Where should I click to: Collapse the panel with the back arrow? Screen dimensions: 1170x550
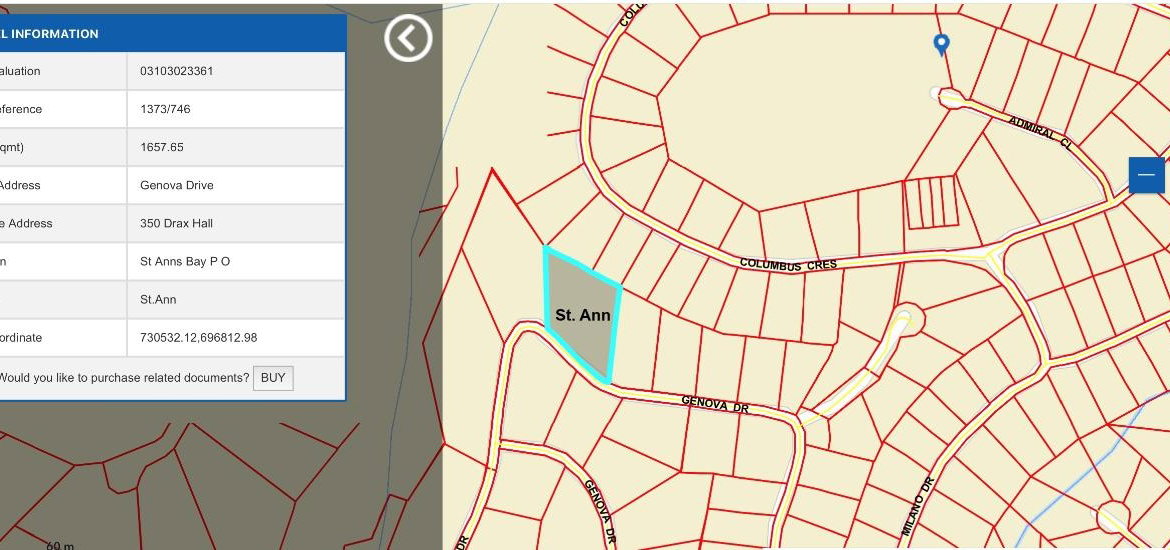[x=408, y=39]
